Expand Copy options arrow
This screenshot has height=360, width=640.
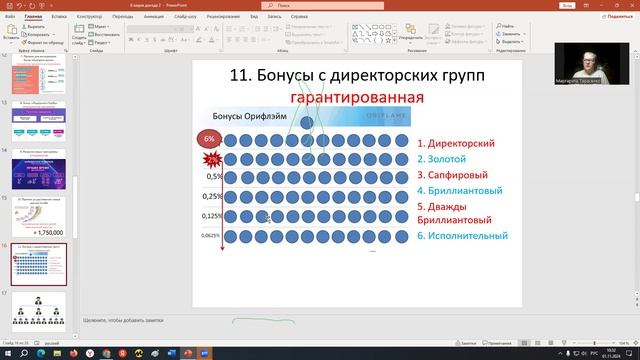point(53,34)
